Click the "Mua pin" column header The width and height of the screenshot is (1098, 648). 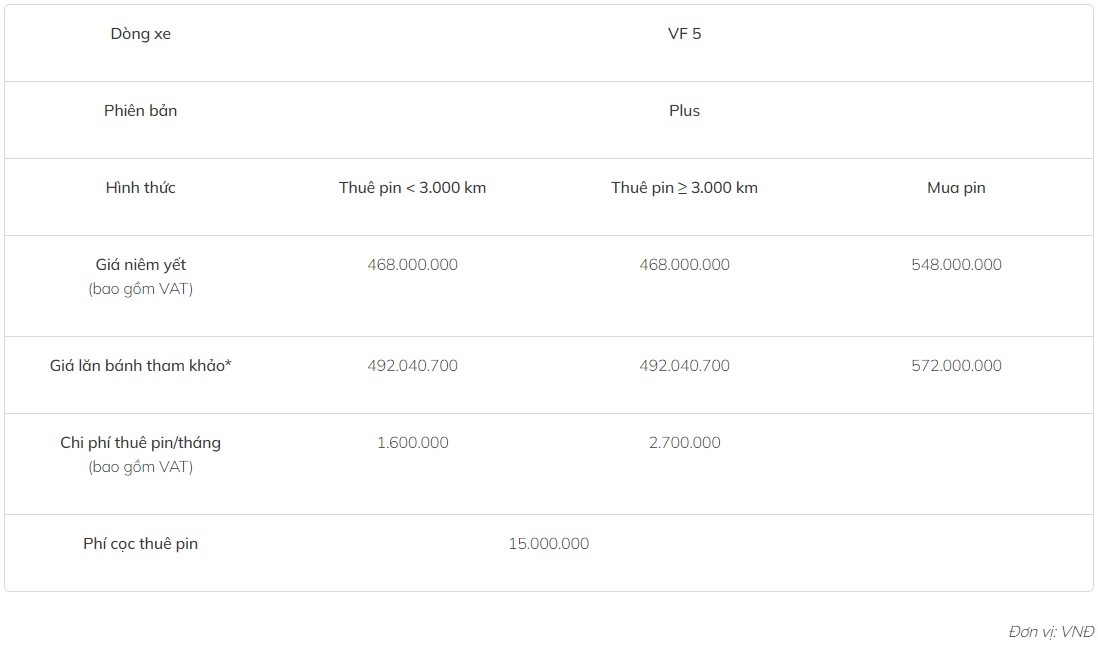[x=956, y=188]
